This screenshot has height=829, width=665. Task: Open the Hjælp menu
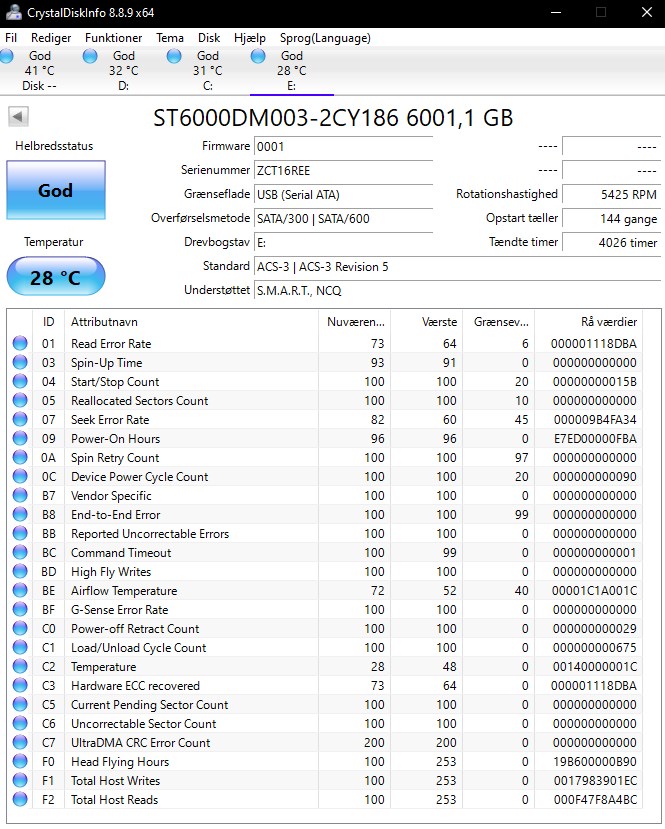[x=250, y=38]
